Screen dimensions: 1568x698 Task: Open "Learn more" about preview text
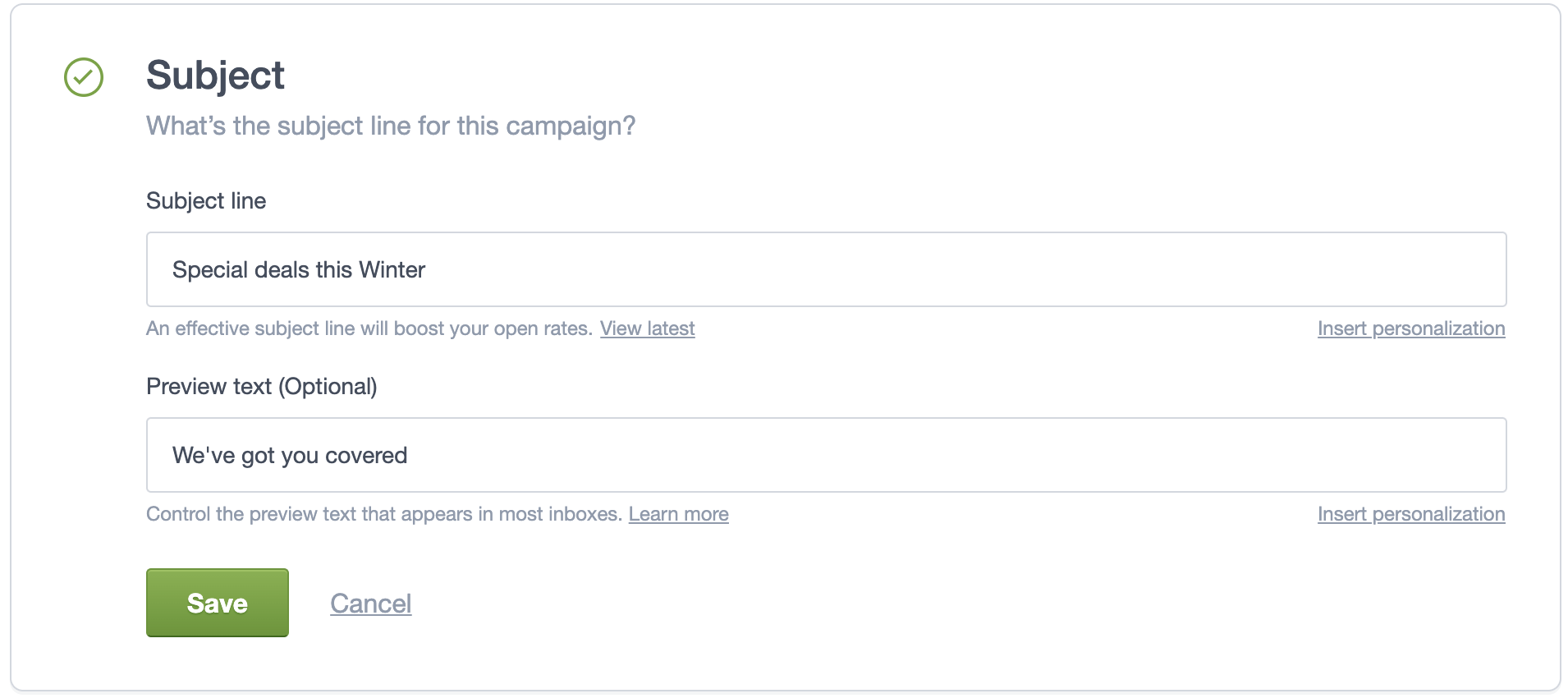click(678, 514)
